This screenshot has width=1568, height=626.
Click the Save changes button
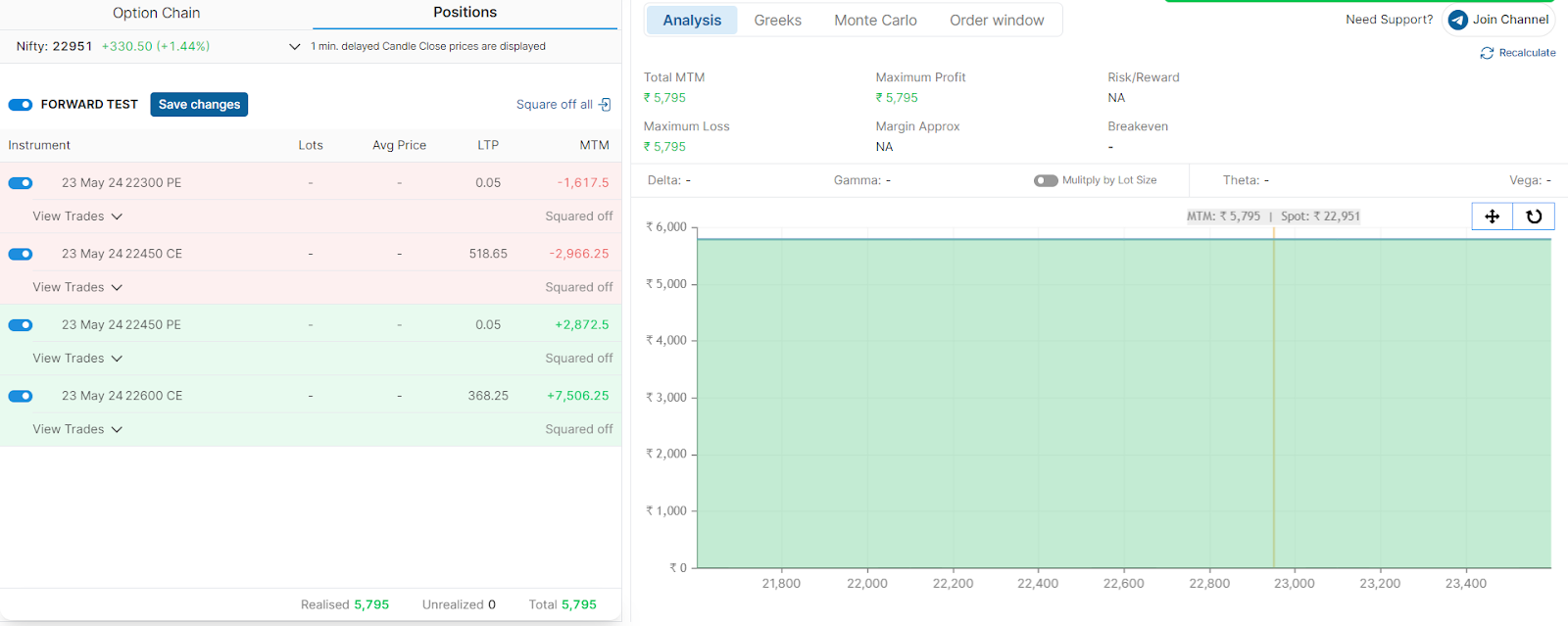[x=199, y=105]
